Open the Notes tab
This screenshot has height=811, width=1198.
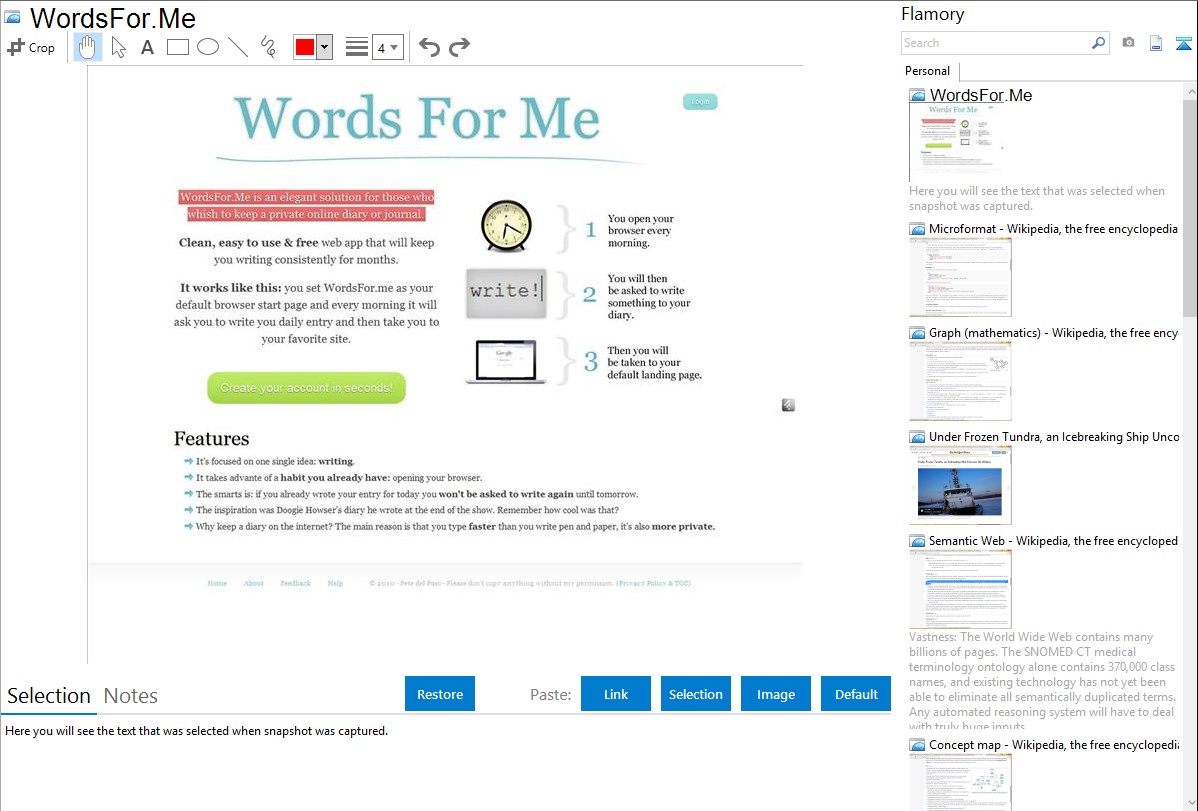[131, 696]
